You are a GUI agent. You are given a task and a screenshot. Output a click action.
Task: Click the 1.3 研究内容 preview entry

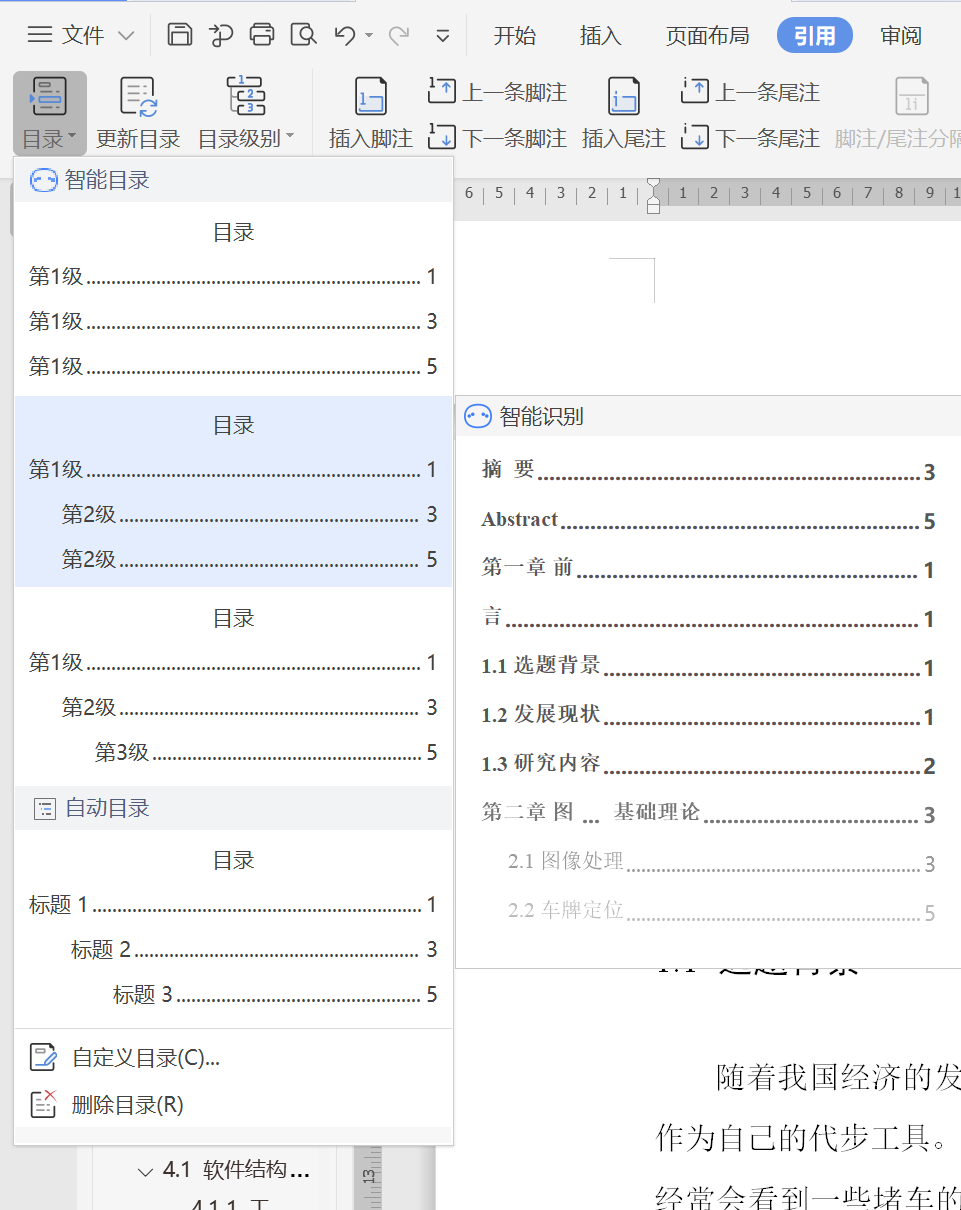[708, 765]
